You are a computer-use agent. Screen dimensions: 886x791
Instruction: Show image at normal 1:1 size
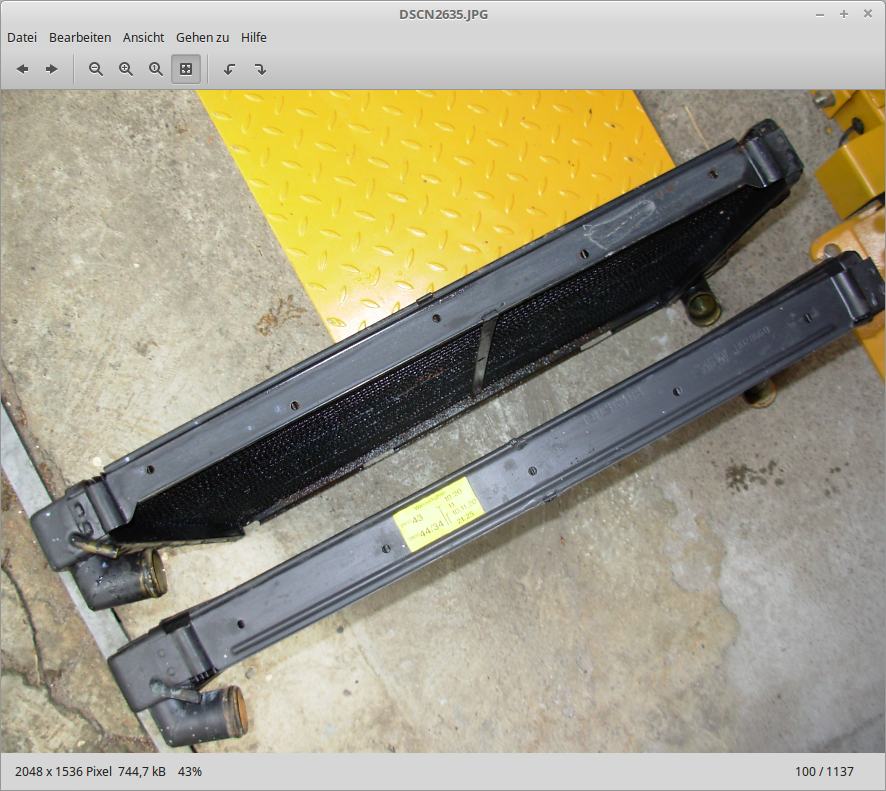[156, 69]
